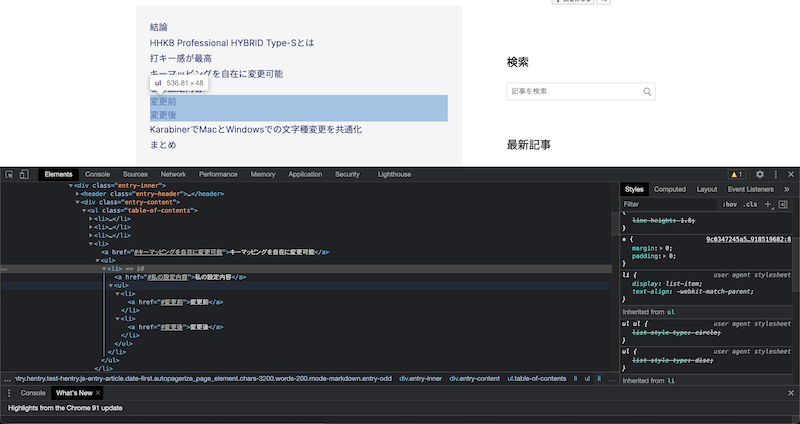Open the Performance tab

(x=218, y=174)
